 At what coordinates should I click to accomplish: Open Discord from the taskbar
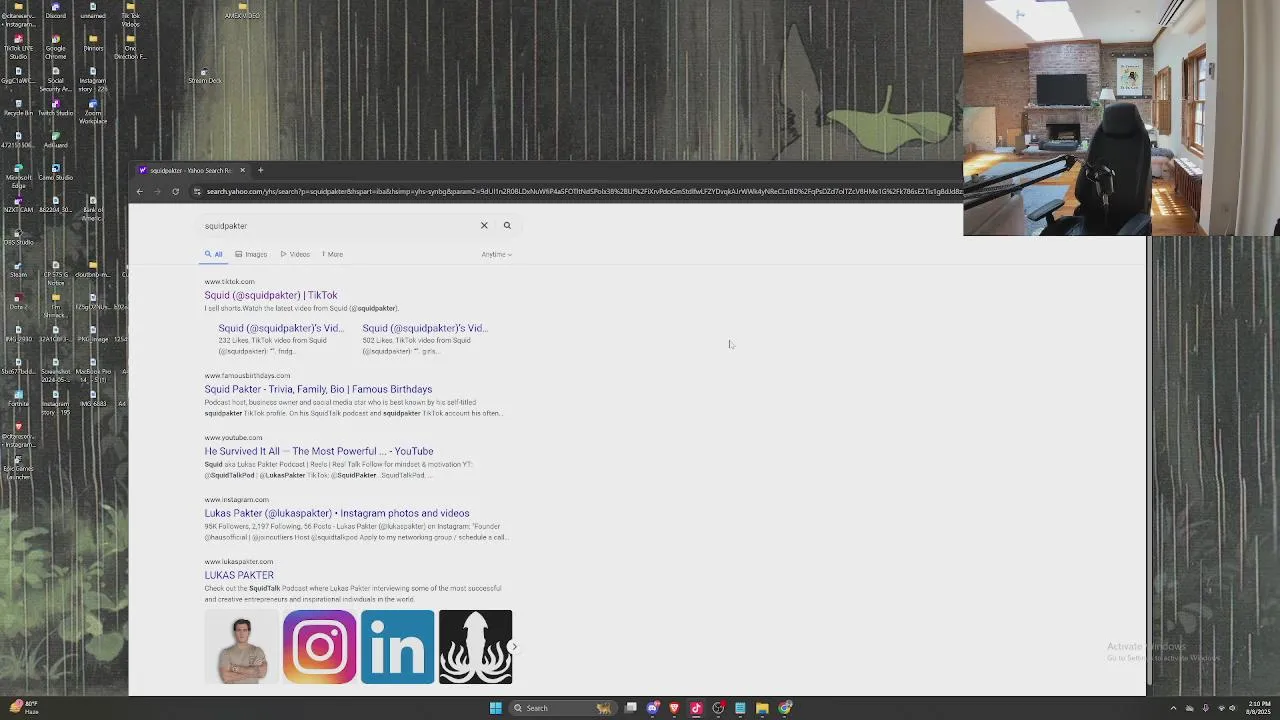click(653, 708)
